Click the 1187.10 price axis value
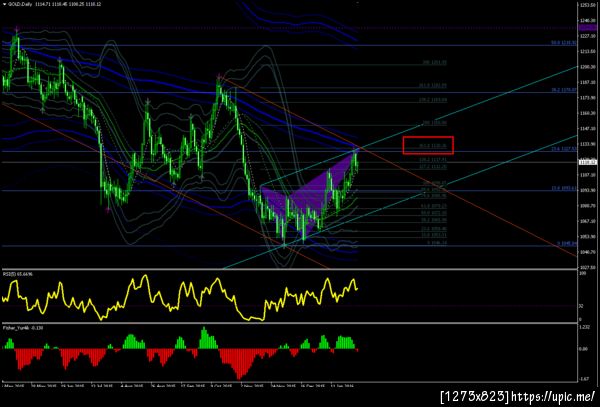Viewport: 600px width, 407px height. [x=587, y=82]
